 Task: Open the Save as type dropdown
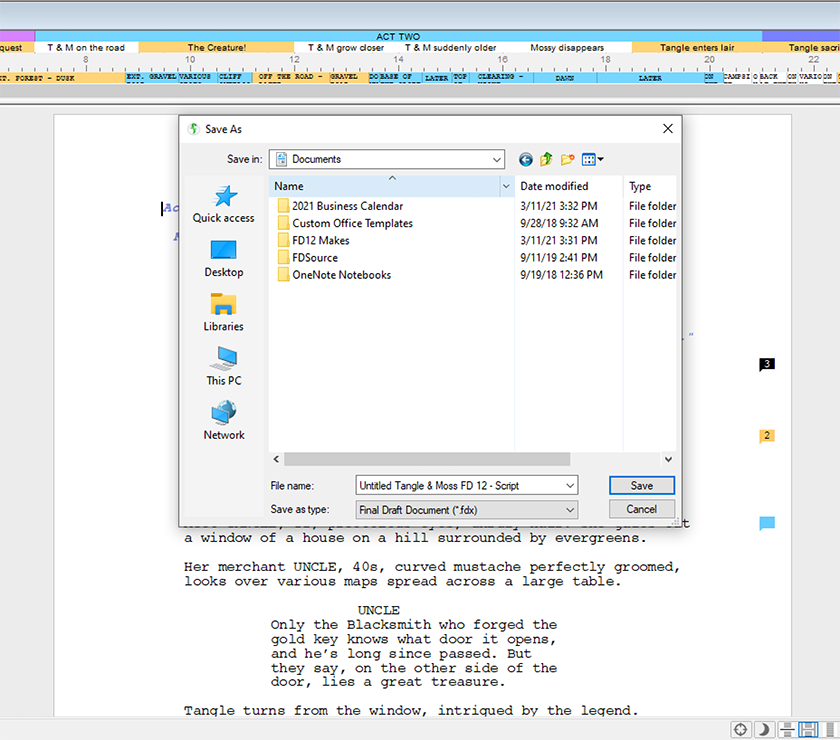(x=570, y=510)
